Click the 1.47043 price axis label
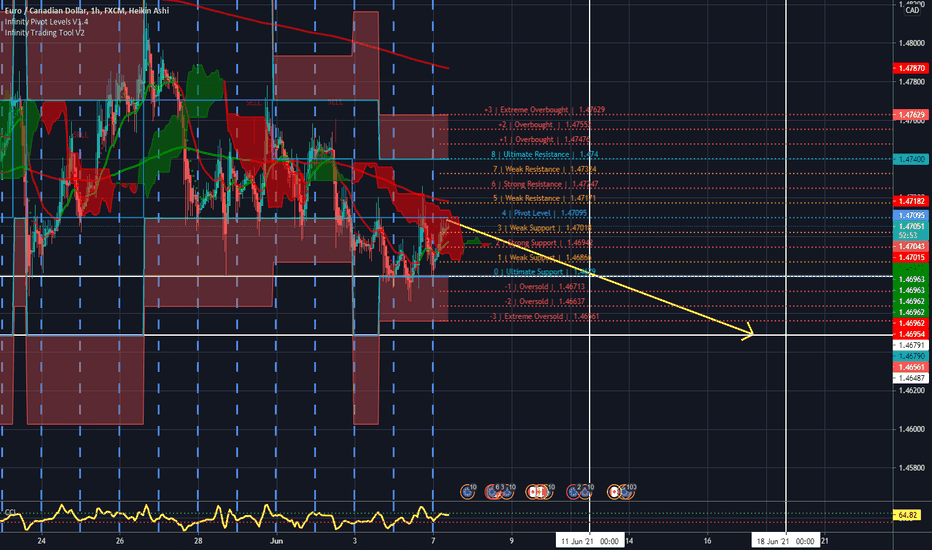The image size is (932, 550). [911, 246]
